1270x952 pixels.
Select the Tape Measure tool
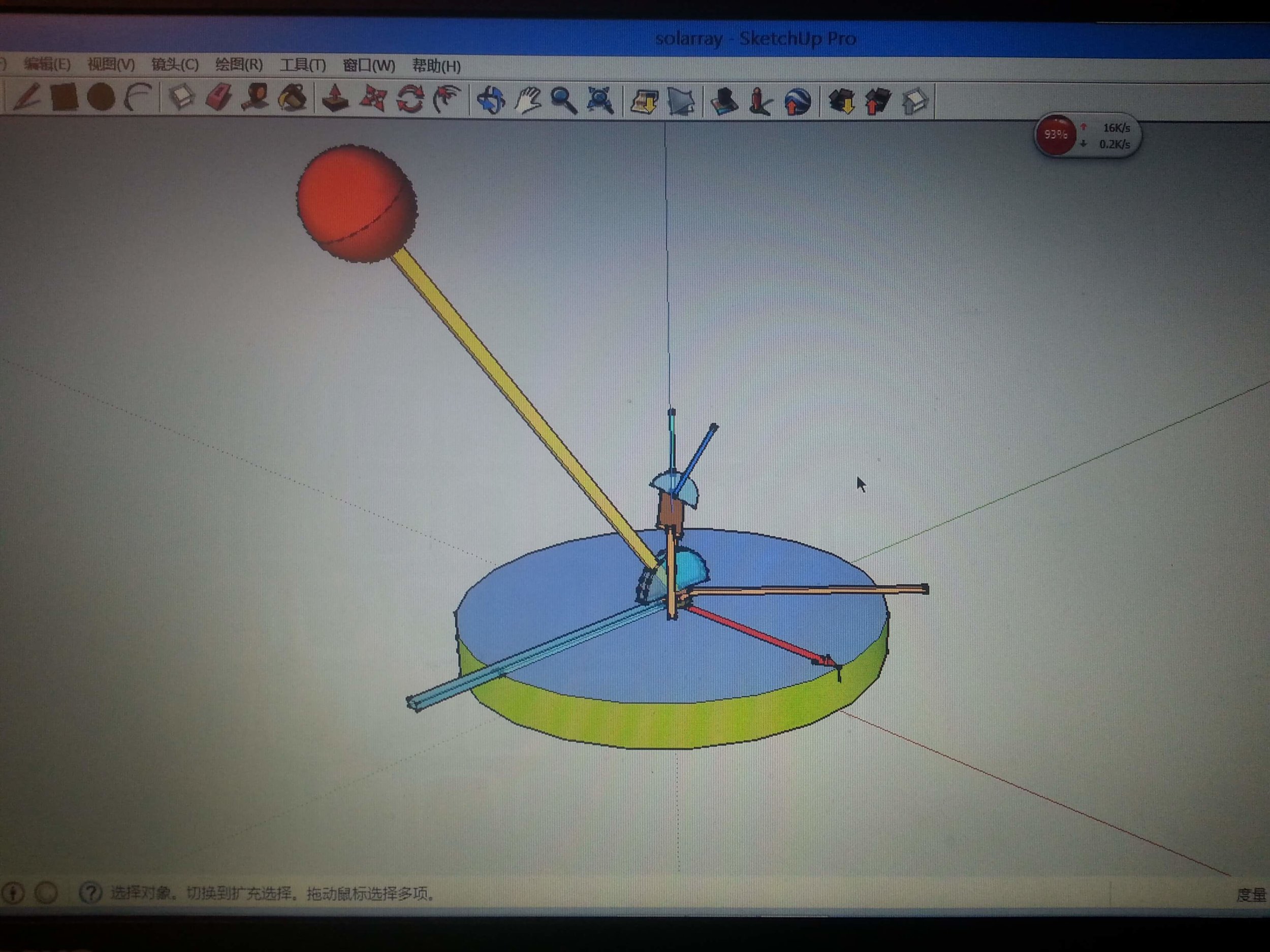256,98
